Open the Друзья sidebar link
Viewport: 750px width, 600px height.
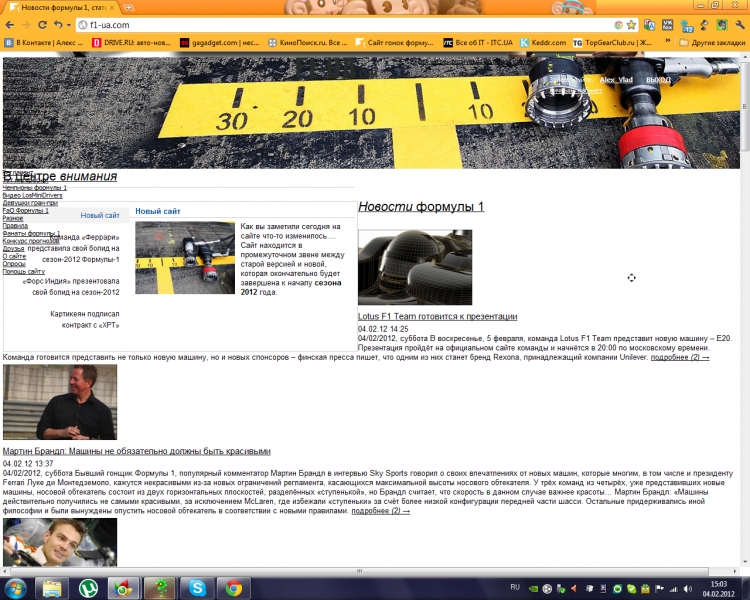point(13,248)
